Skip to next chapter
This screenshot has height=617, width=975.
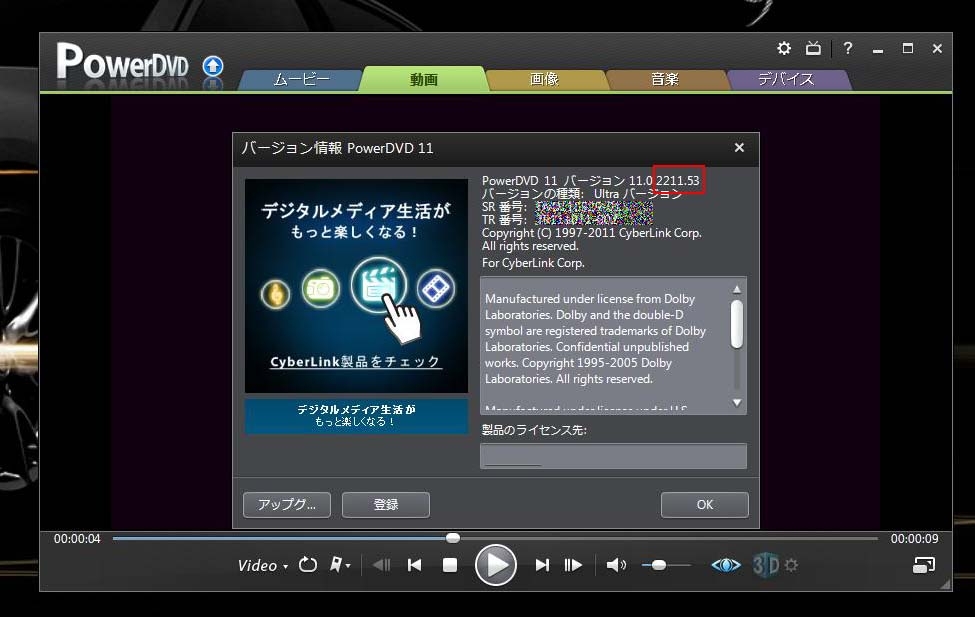[x=542, y=565]
